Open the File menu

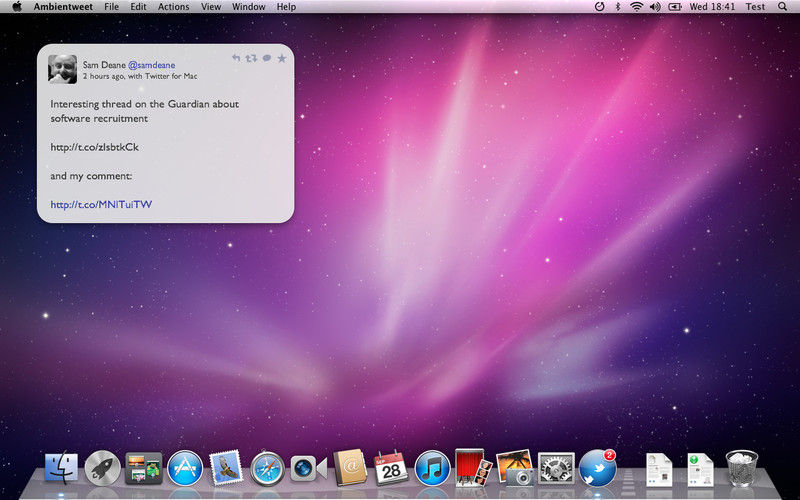pyautogui.click(x=111, y=7)
